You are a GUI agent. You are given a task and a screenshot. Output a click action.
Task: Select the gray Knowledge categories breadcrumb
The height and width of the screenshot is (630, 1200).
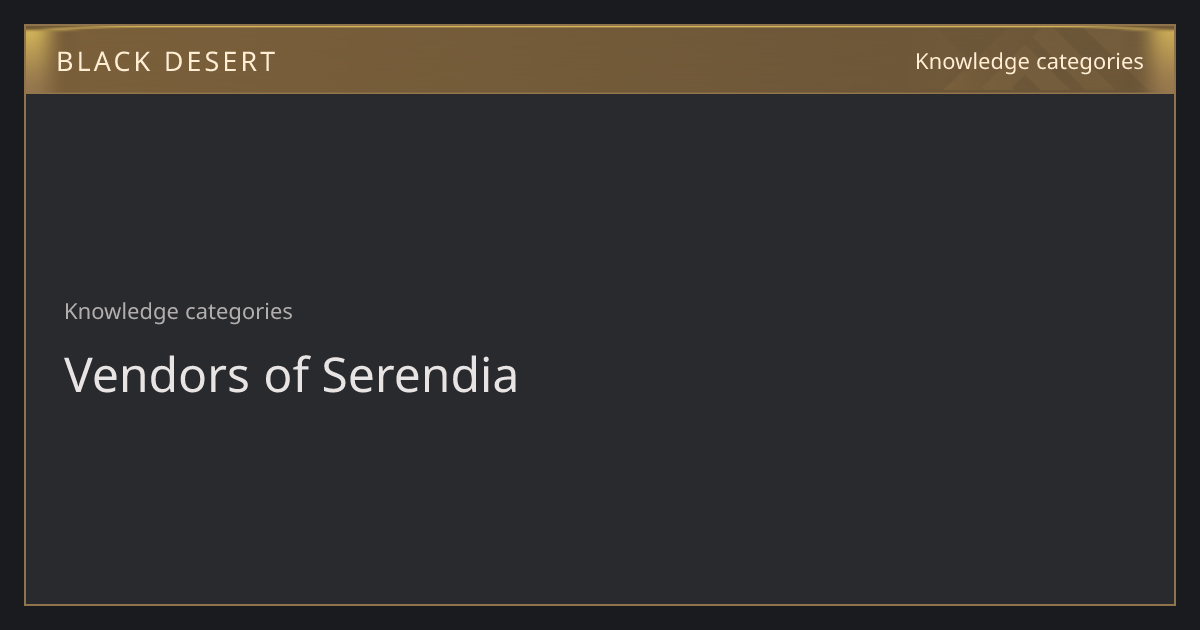click(x=178, y=312)
